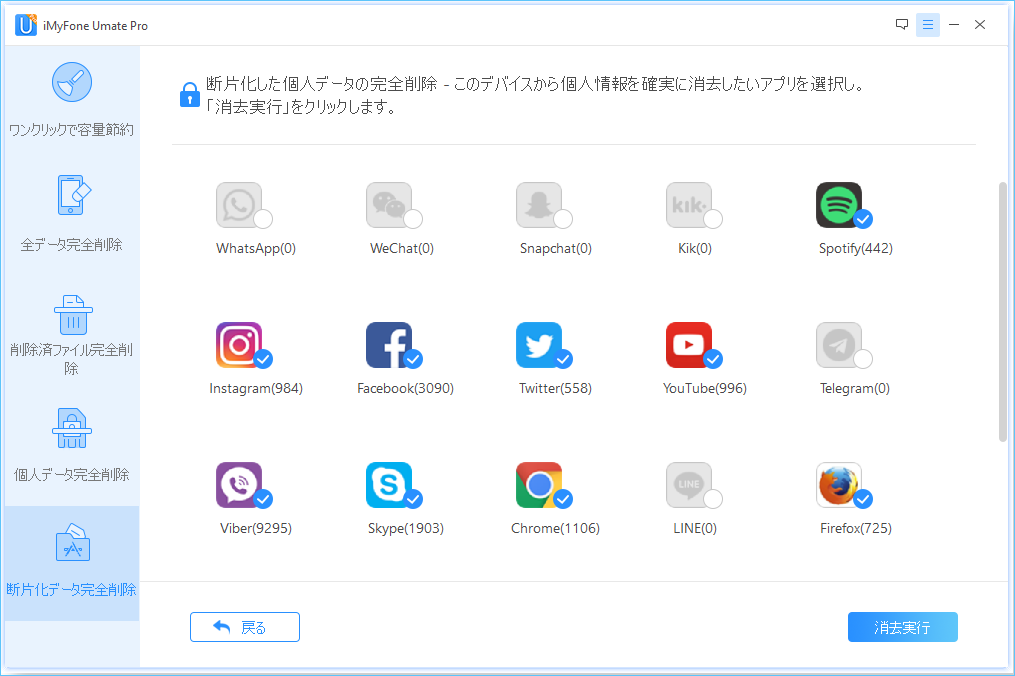Select the ワンクリックで容量節約 sidebar icon
Image resolution: width=1015 pixels, height=676 pixels.
[71, 82]
